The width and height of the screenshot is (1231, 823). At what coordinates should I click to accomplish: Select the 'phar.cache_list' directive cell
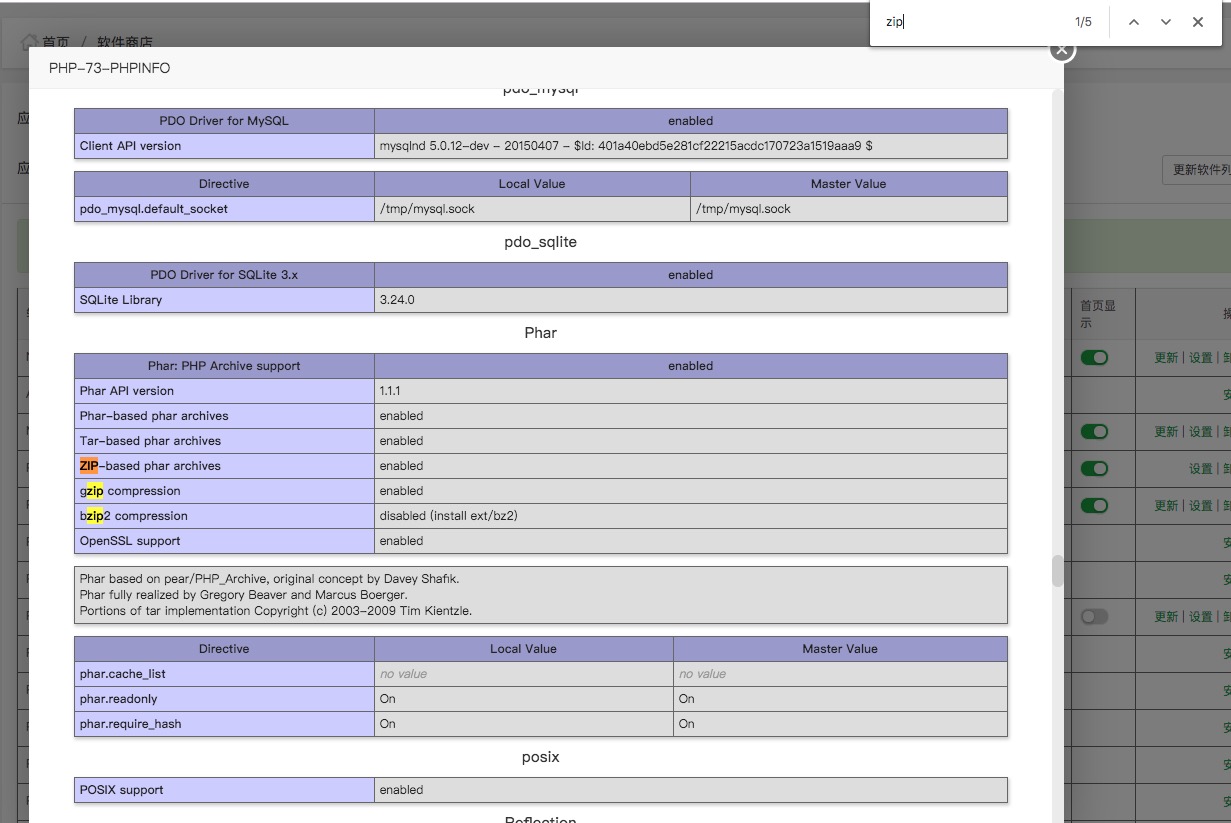pyautogui.click(x=224, y=674)
